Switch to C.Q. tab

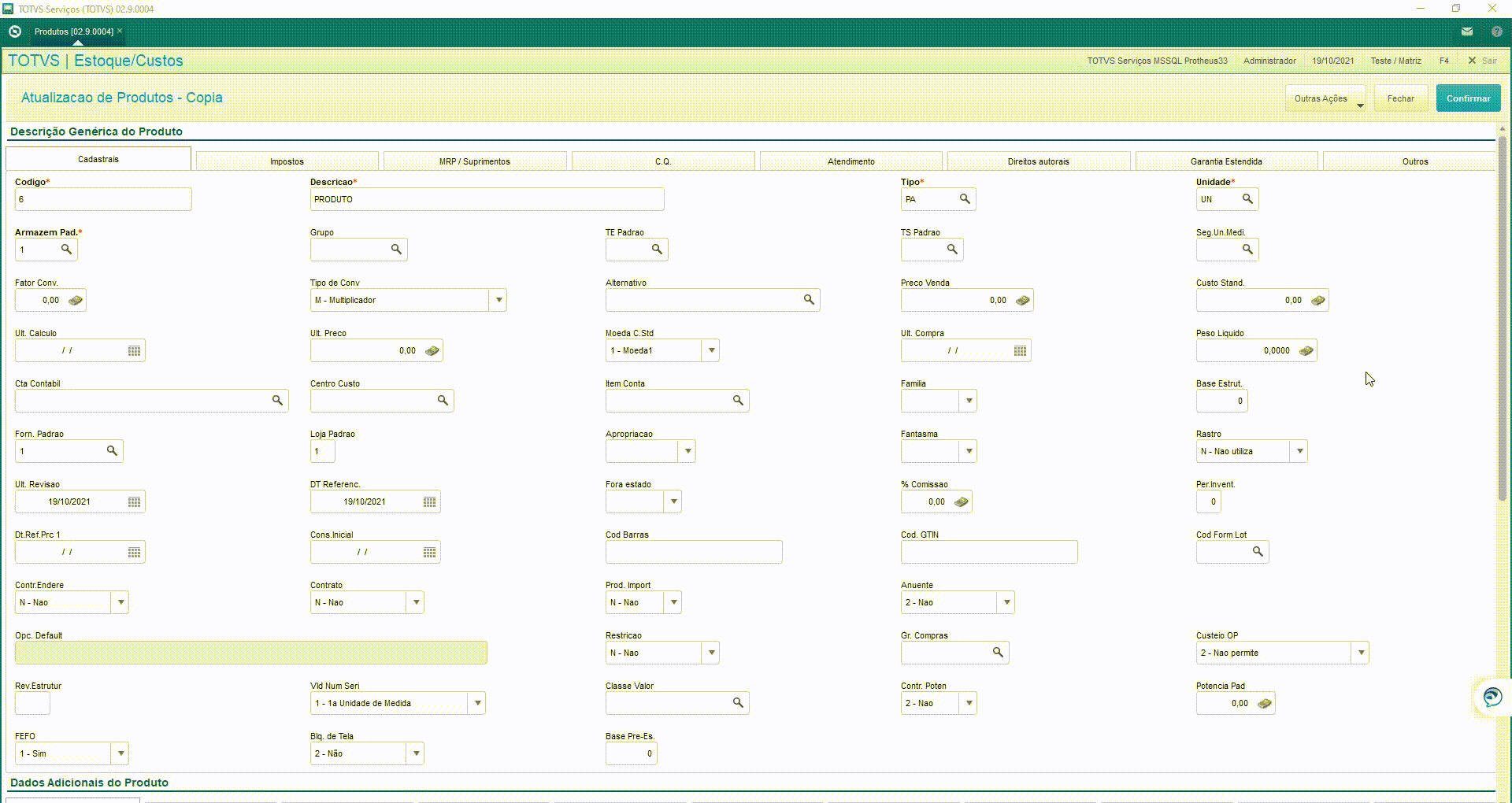tap(663, 161)
